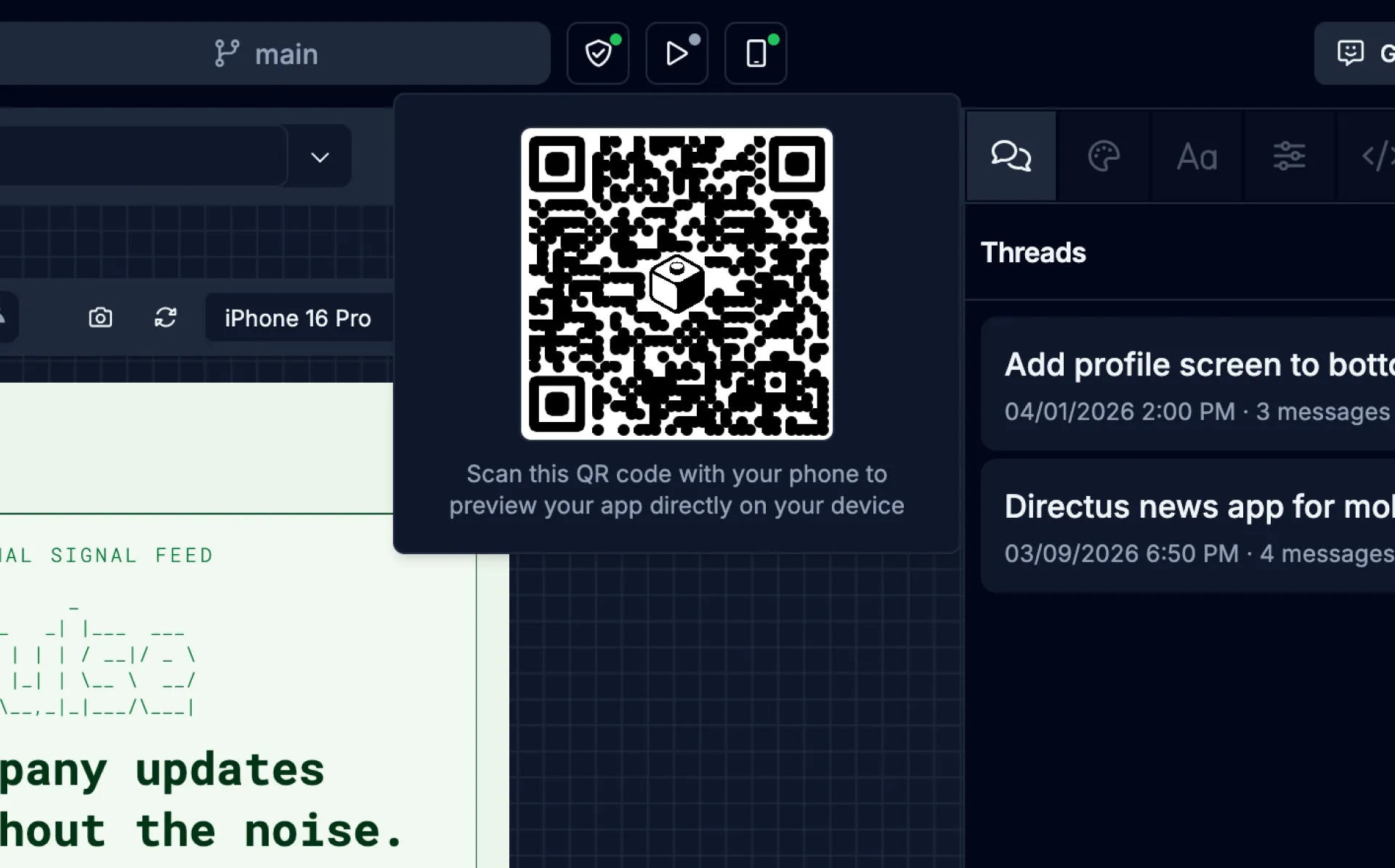Expand the chevron dropdown beside the input

320,157
